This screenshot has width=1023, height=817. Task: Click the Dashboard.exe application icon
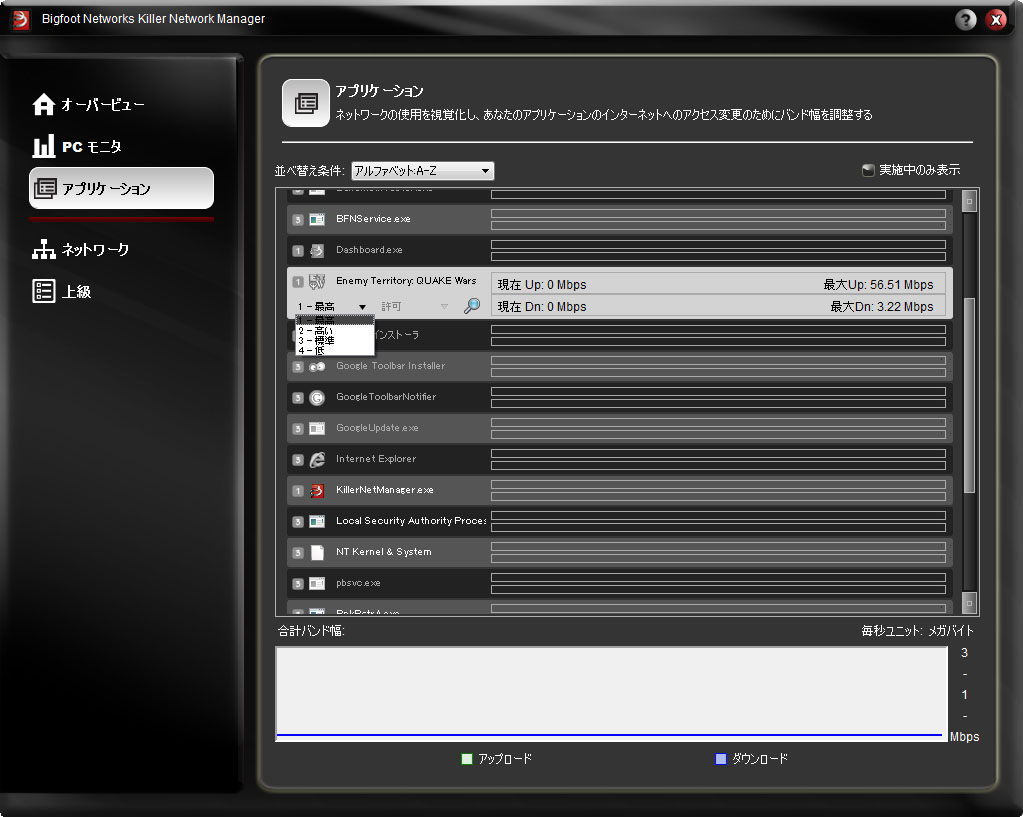pyautogui.click(x=317, y=251)
